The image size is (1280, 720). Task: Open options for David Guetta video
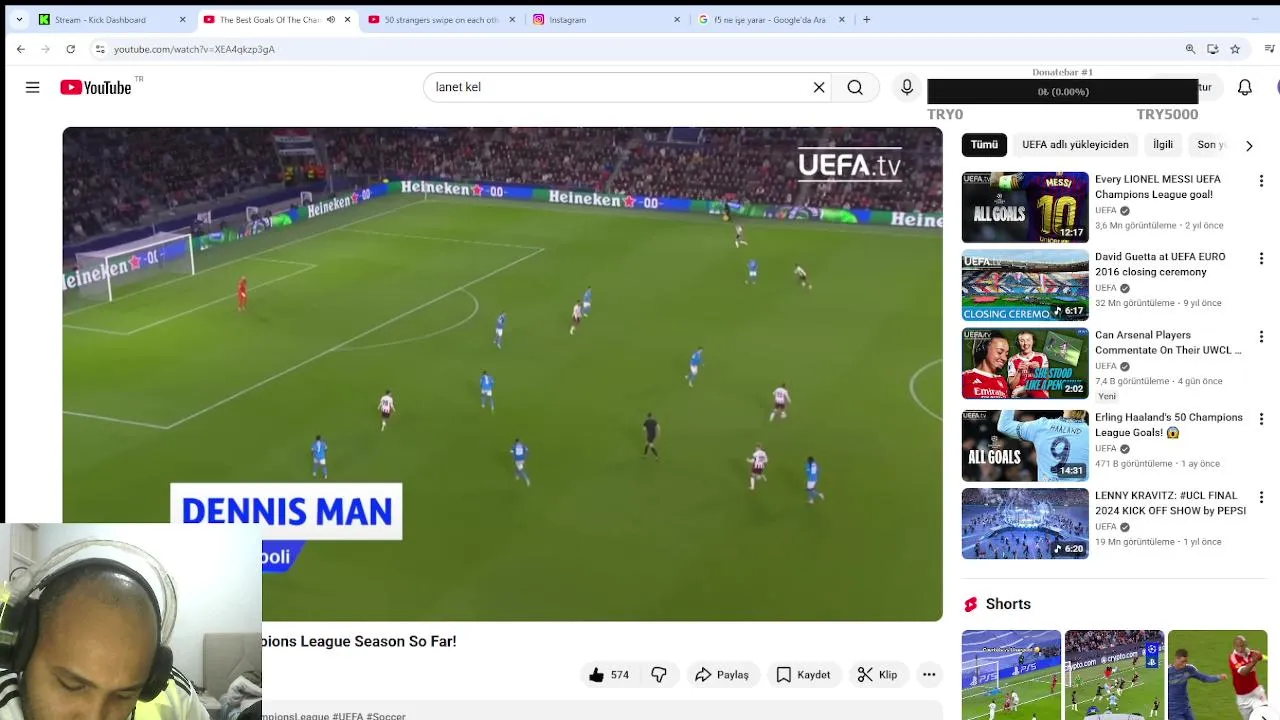pyautogui.click(x=1261, y=259)
